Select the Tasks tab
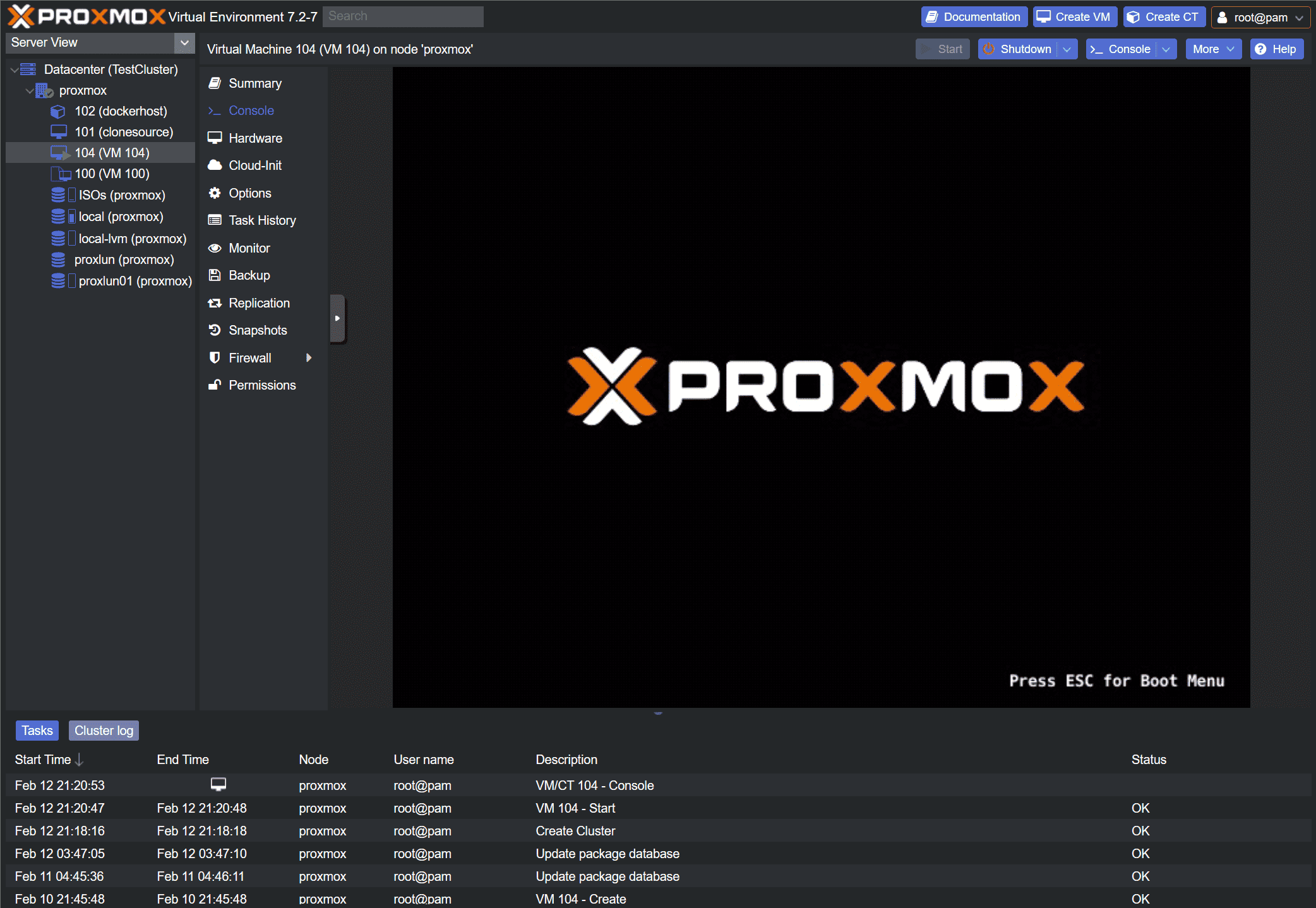1316x908 pixels. (37, 731)
